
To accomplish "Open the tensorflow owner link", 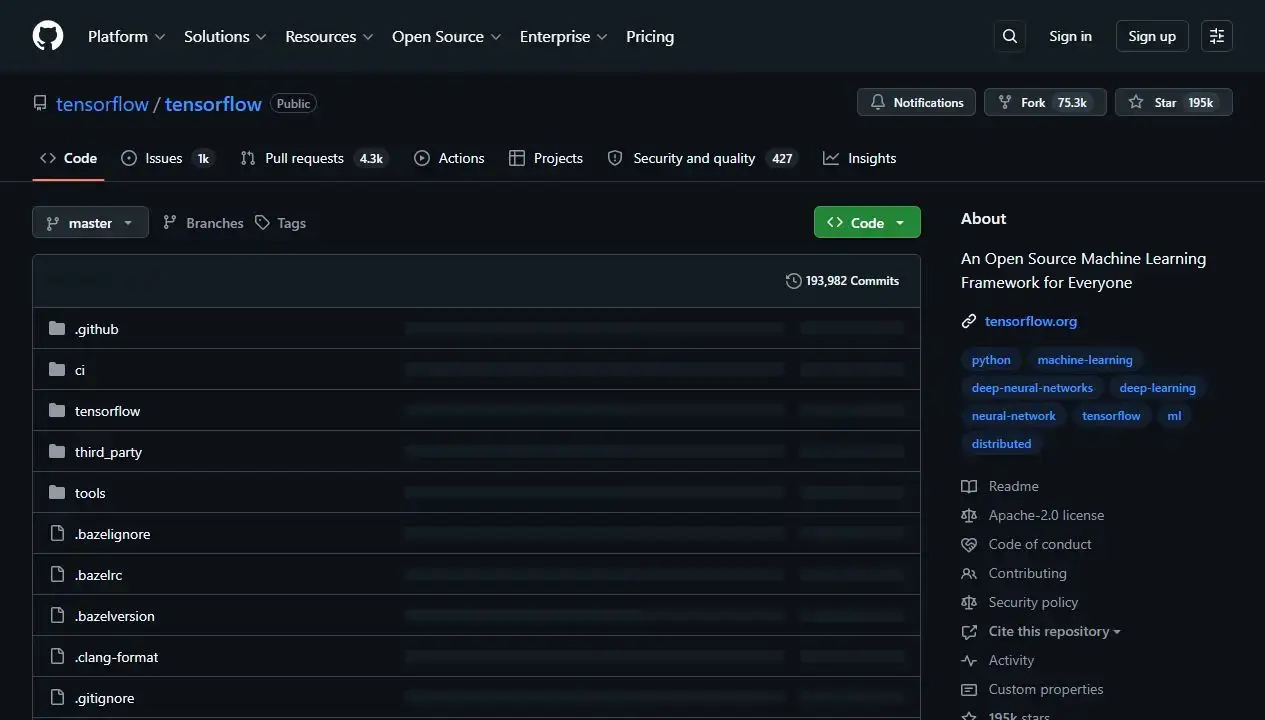I will pyautogui.click(x=102, y=104).
